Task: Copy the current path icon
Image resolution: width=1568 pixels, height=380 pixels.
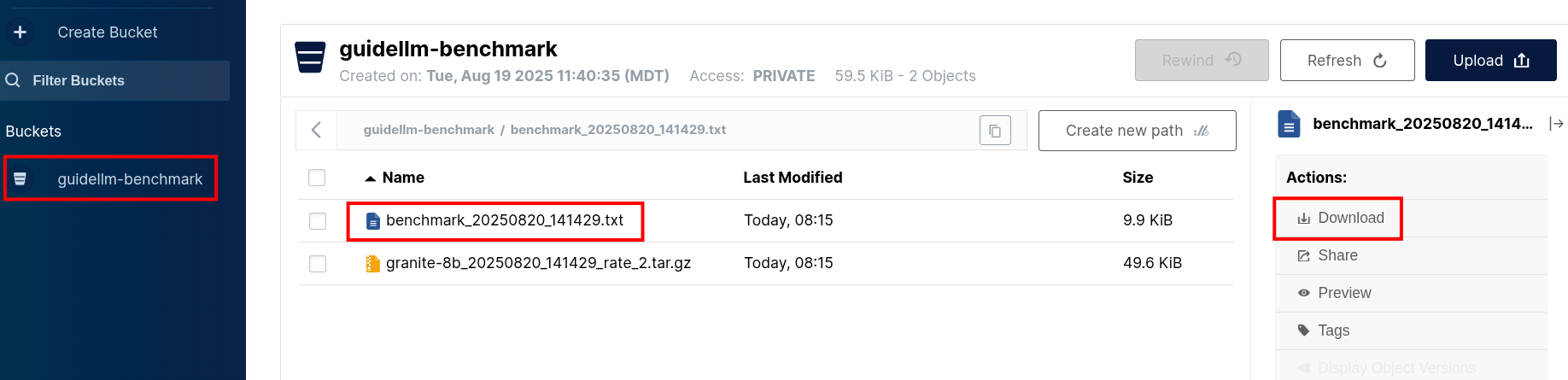Action: [x=995, y=131]
